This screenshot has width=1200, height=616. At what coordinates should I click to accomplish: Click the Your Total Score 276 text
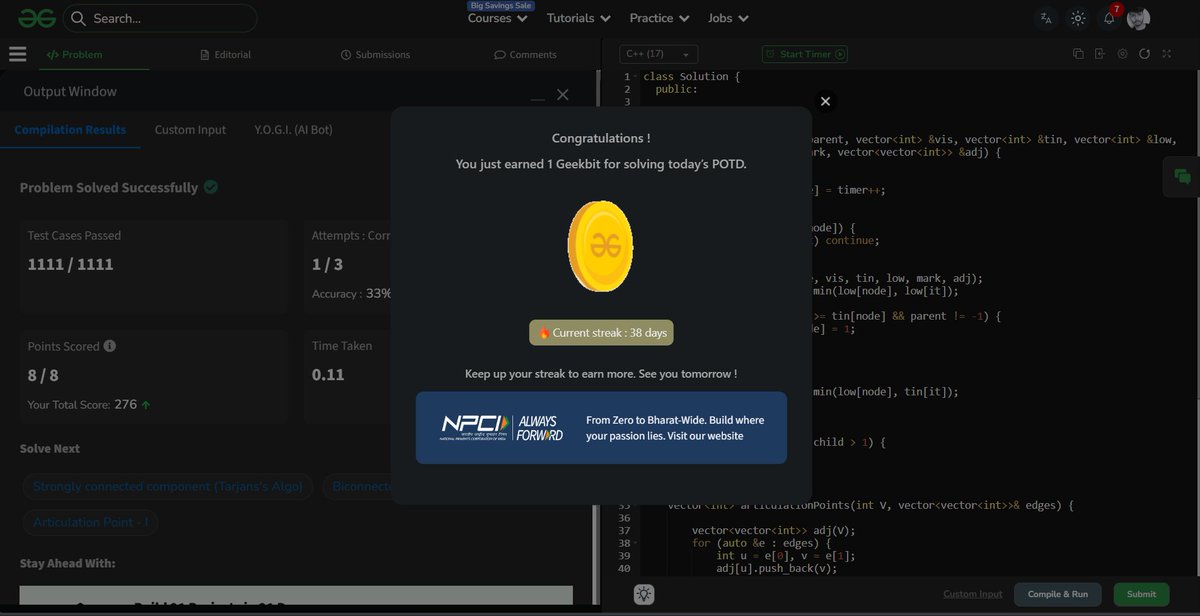tap(89, 405)
